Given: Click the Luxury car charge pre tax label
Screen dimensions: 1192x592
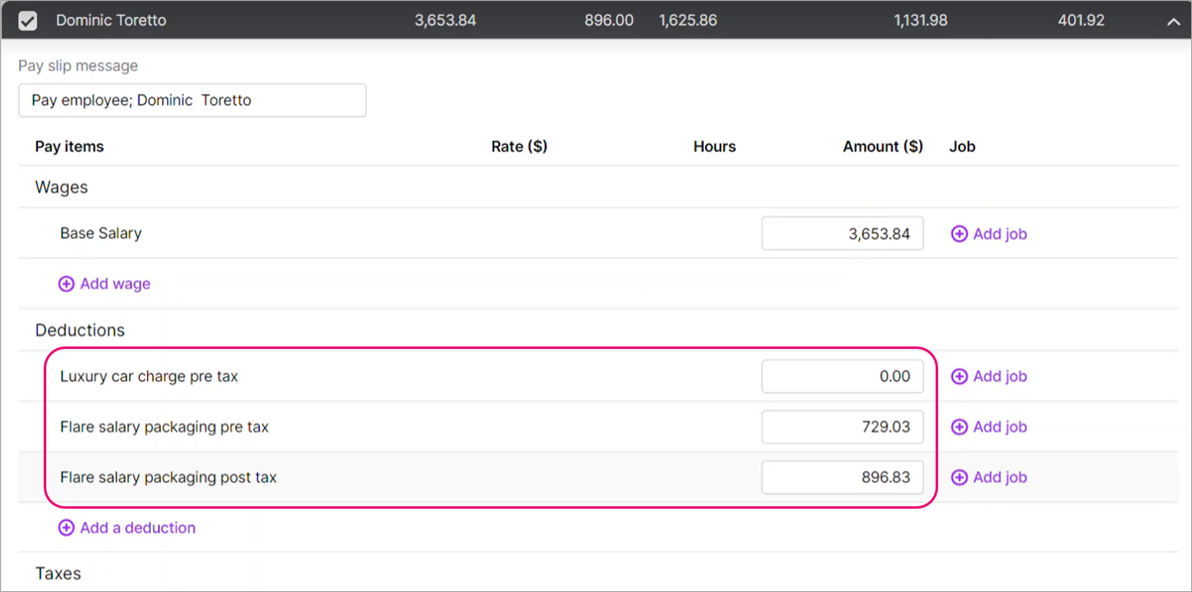Looking at the screenshot, I should [149, 377].
